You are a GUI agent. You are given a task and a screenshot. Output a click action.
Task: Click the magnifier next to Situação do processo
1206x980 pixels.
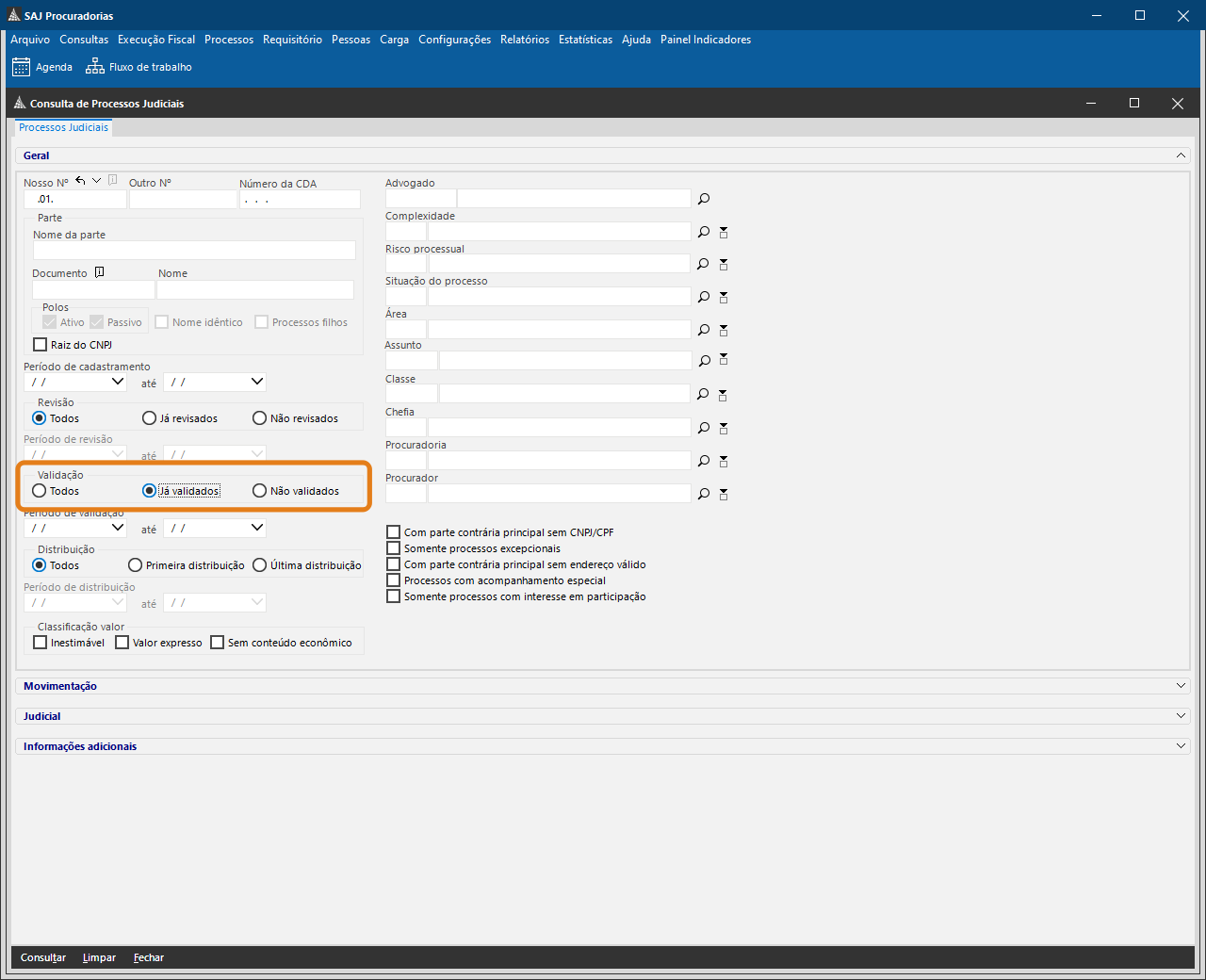pyautogui.click(x=704, y=297)
